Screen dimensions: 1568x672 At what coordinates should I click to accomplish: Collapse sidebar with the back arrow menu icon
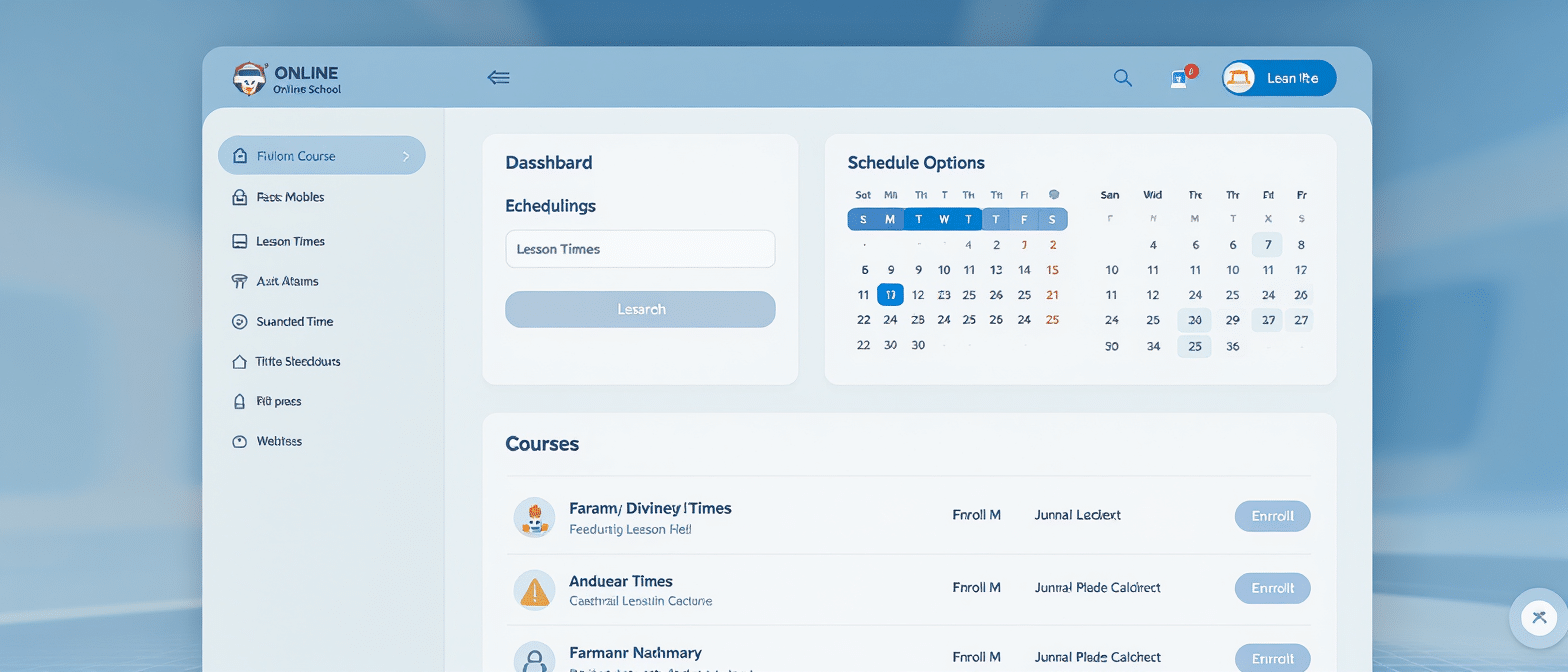[x=498, y=78]
